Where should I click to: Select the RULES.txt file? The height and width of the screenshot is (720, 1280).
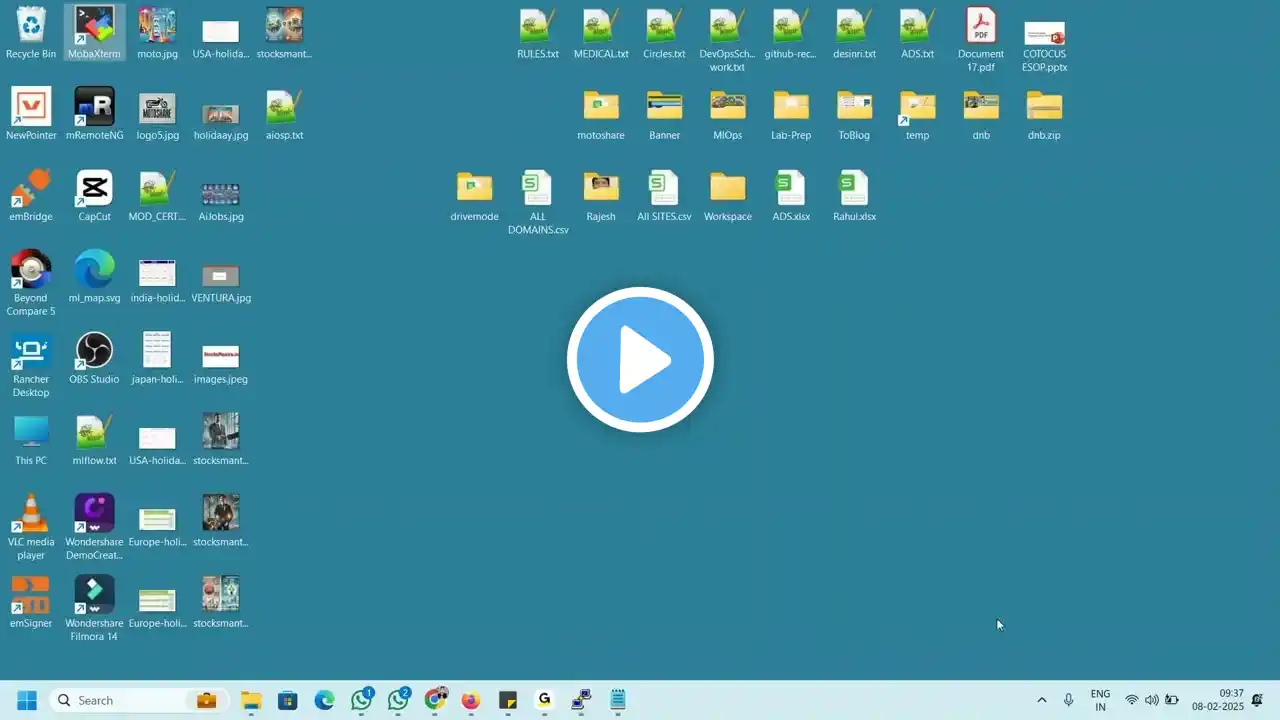pos(538,33)
